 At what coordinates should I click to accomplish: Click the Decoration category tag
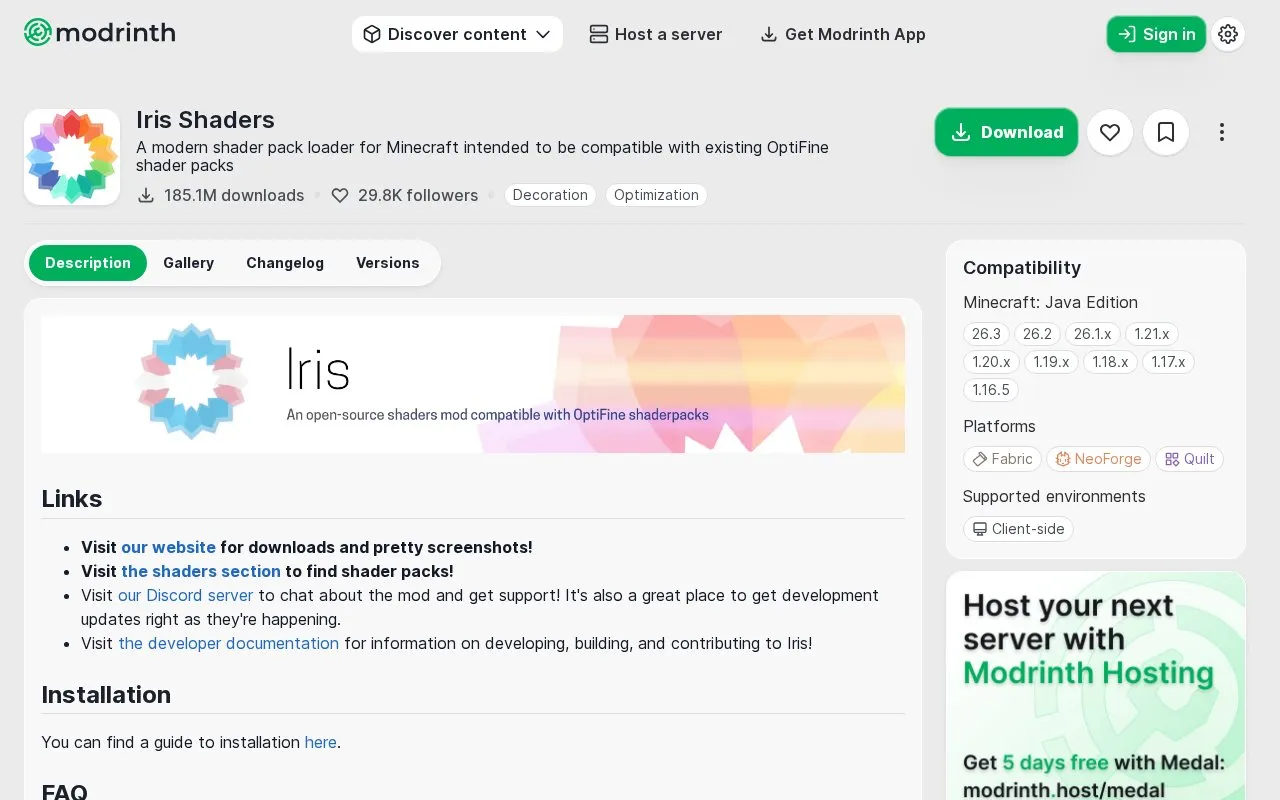[x=550, y=195]
